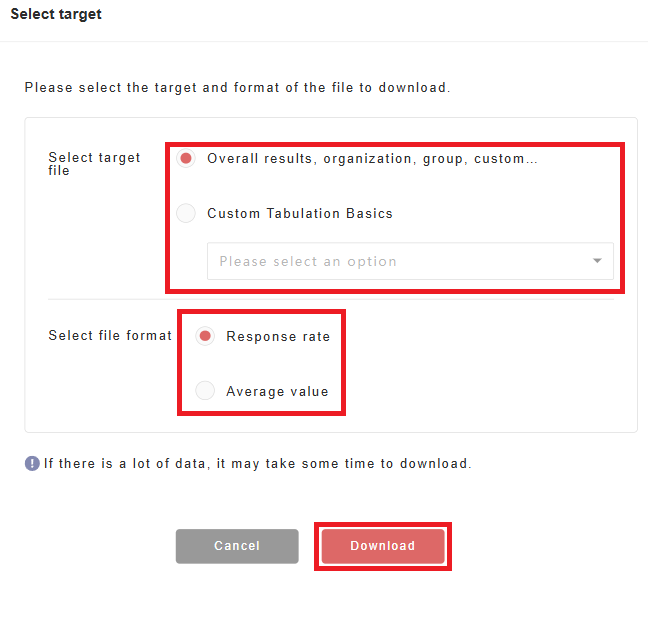
Task: Click the 'Response rate' label text
Action: (x=278, y=336)
